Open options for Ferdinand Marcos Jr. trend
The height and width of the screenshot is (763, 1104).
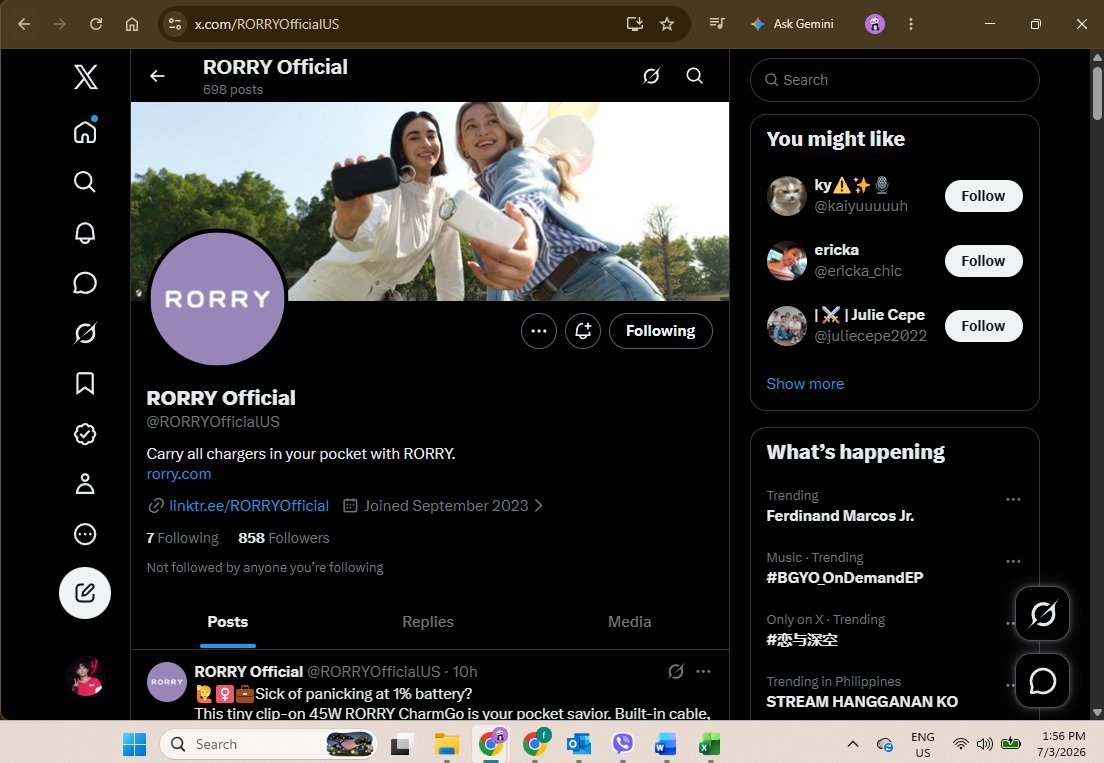coord(1013,499)
